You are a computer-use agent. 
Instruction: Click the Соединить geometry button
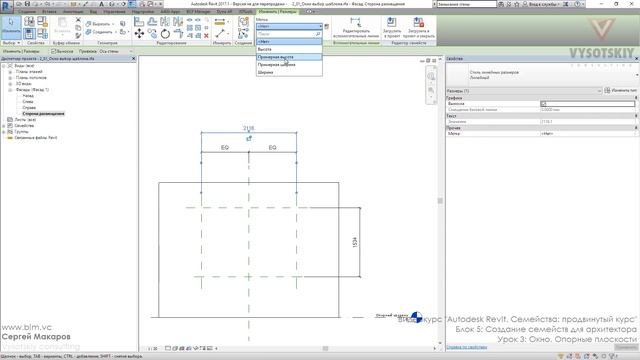100,32
